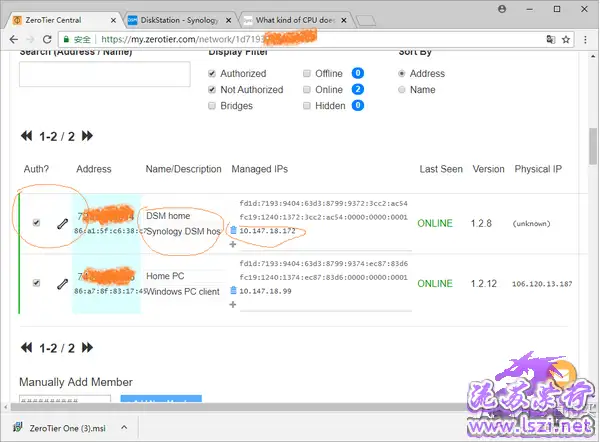Viewport: 600px width, 442px height.
Task: Go to next page in bottom pager
Action: coord(87,347)
